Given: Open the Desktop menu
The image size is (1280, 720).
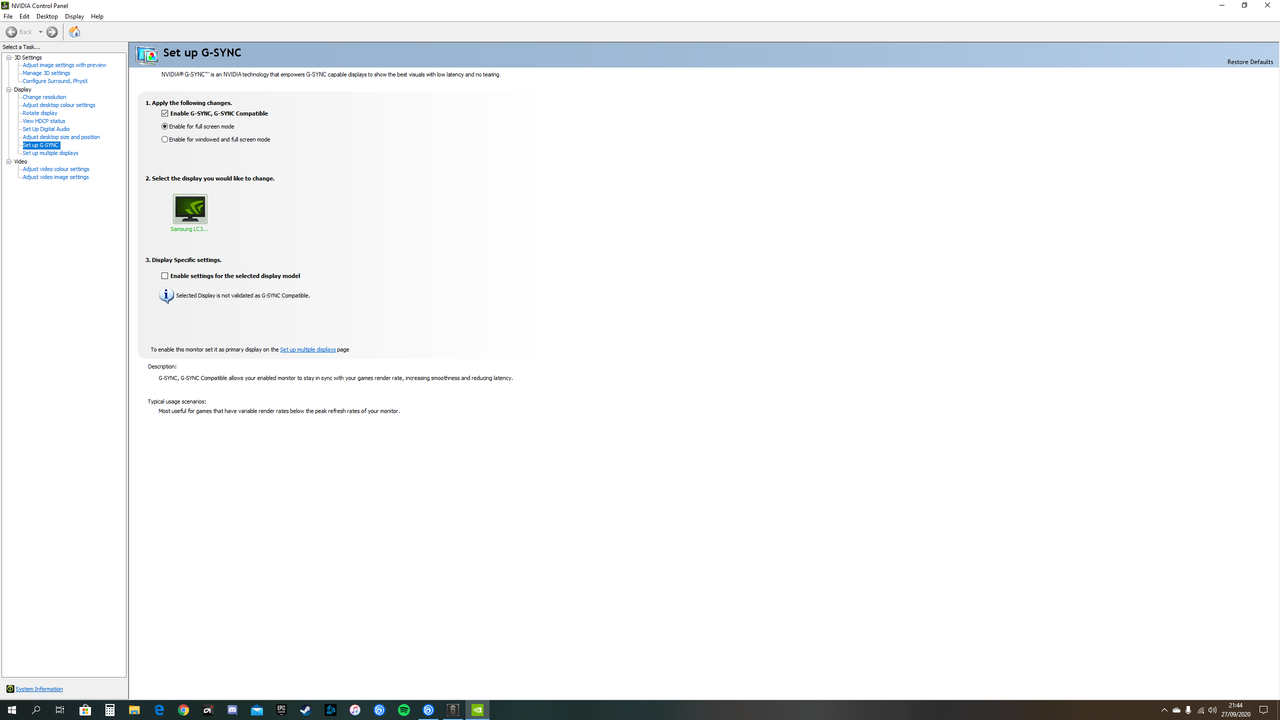Looking at the screenshot, I should (47, 17).
